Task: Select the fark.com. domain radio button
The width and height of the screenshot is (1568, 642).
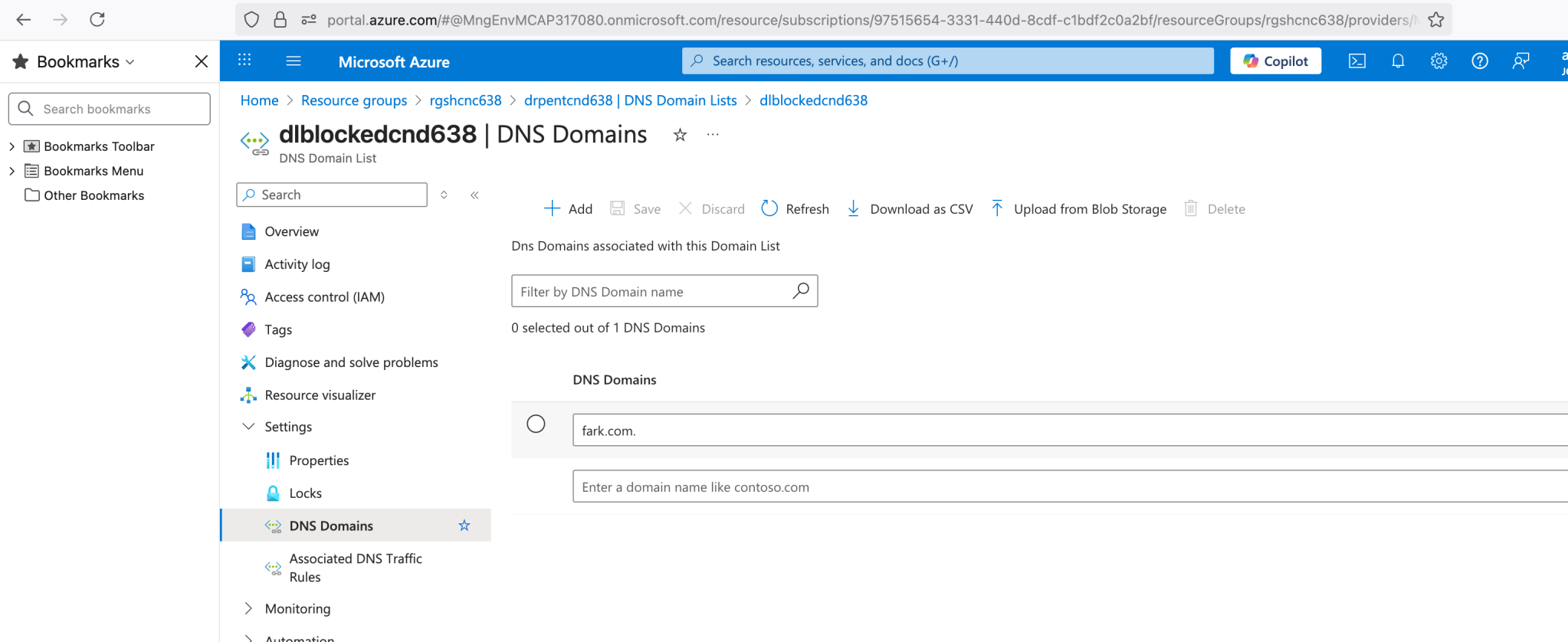Action: pos(536,424)
